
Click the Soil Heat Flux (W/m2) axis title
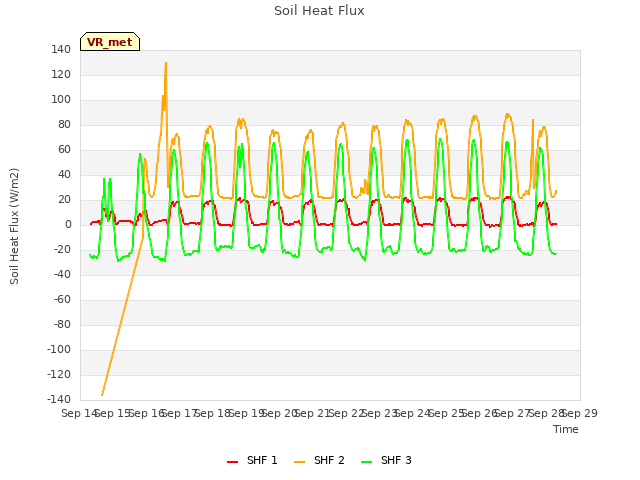[14, 226]
